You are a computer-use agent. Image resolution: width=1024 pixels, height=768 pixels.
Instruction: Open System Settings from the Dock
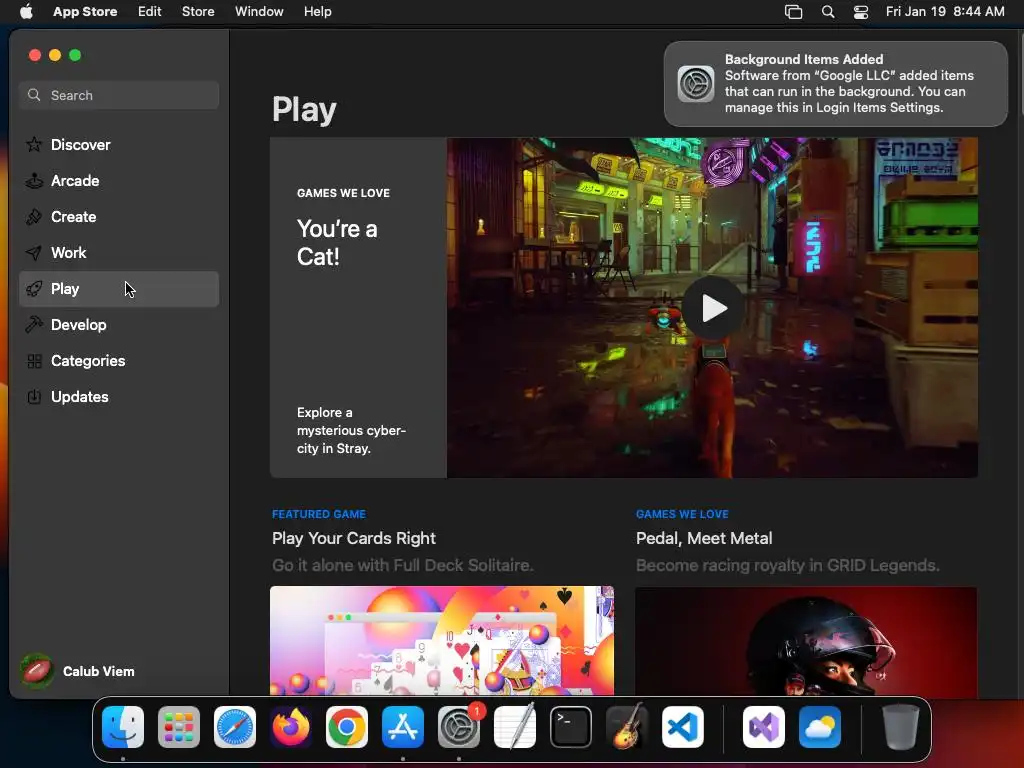[458, 727]
